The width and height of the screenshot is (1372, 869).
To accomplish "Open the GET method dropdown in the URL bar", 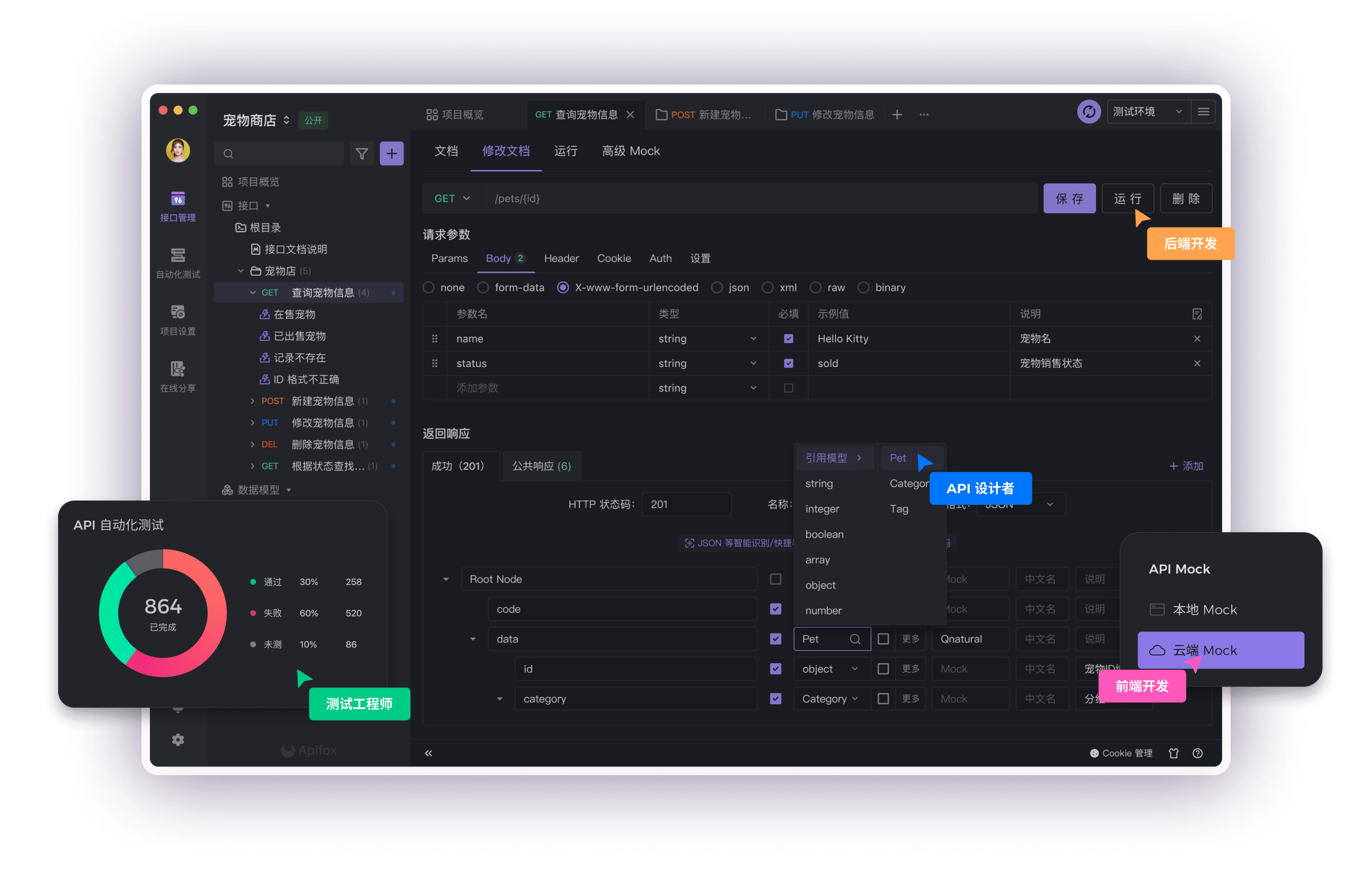I will coord(452,199).
